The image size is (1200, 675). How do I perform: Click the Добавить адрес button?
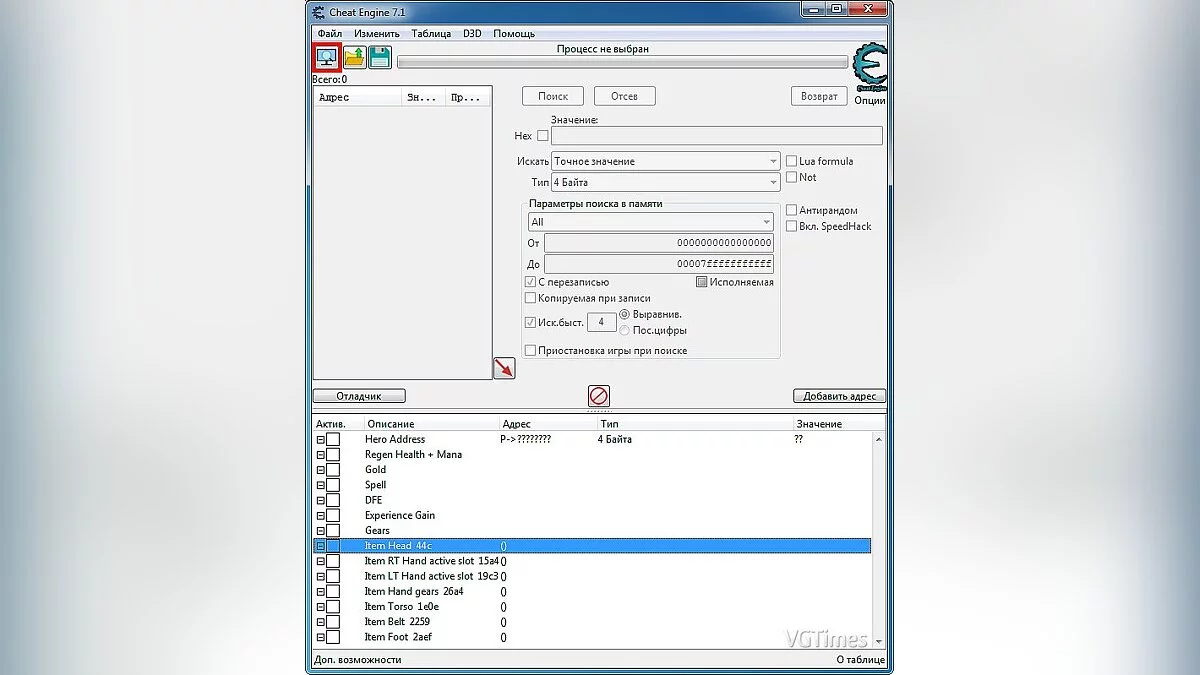[839, 396]
